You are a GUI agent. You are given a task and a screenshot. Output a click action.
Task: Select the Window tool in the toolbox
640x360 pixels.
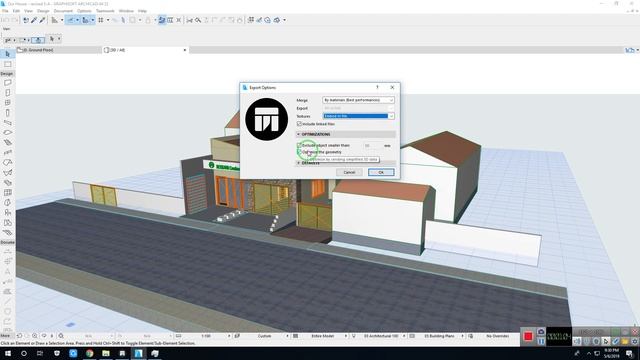[7, 103]
